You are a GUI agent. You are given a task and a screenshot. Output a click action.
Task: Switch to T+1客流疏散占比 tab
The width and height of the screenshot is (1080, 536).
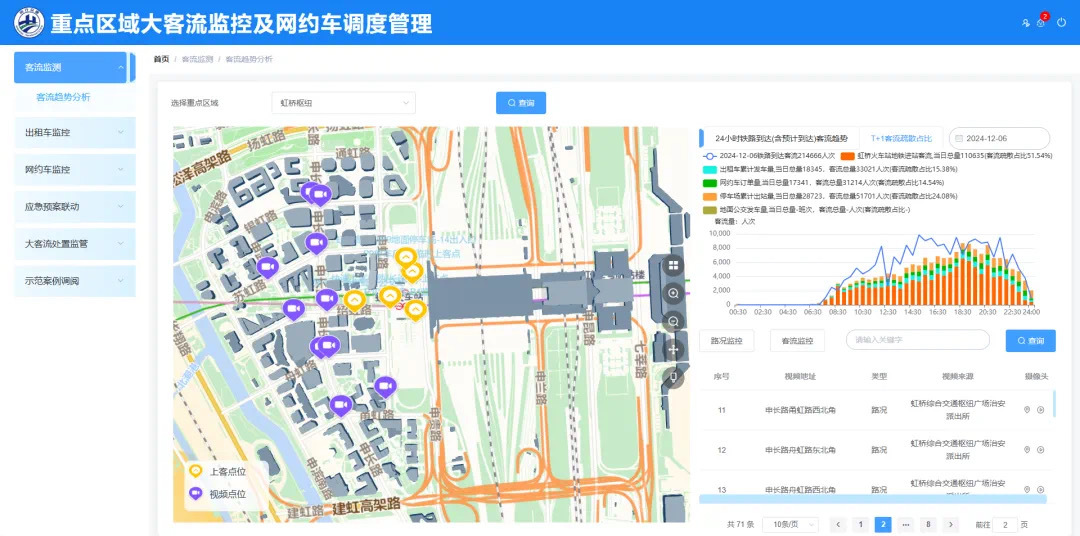[x=902, y=138]
